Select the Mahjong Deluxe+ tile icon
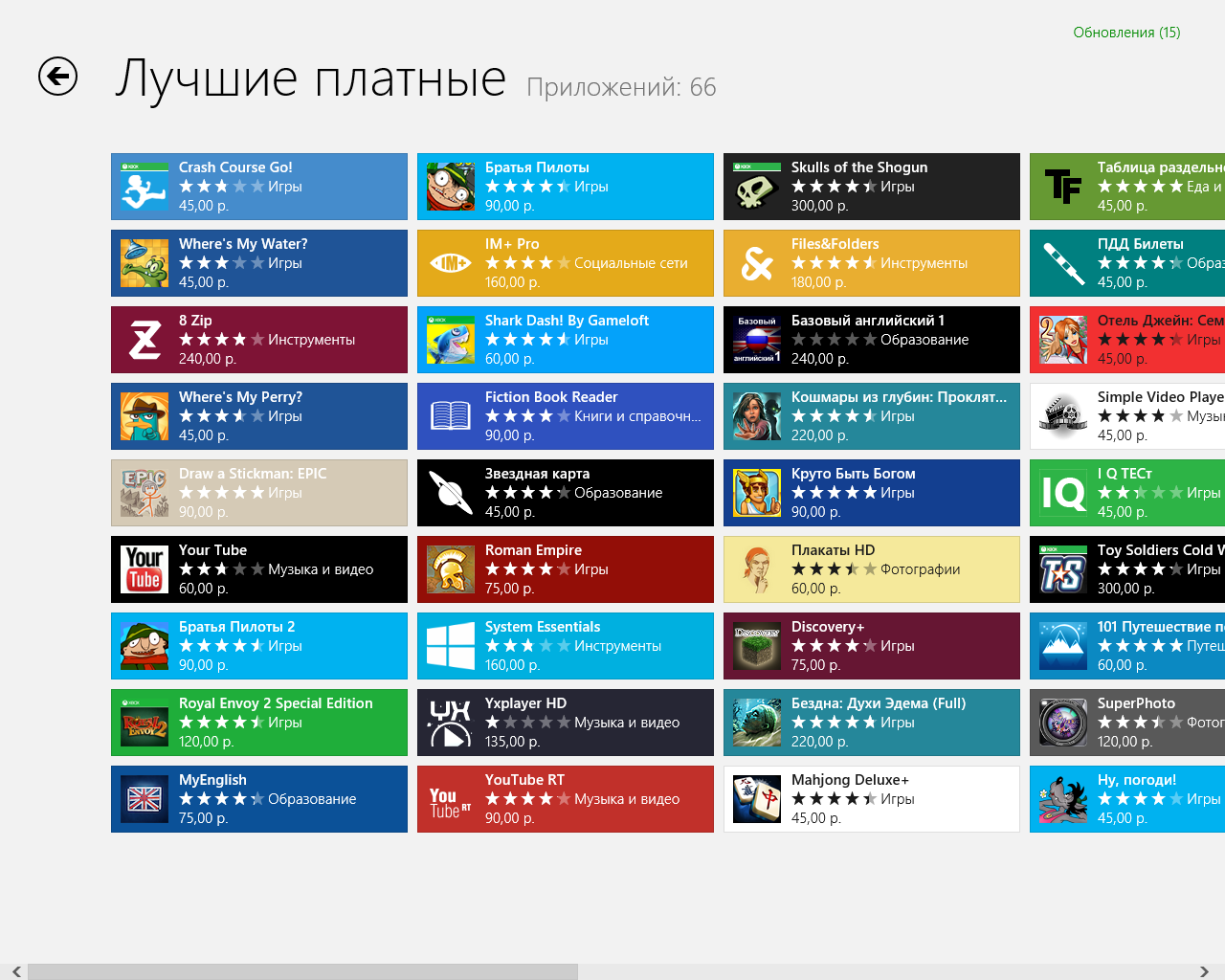Viewport: 1225px width, 980px height. [x=757, y=799]
